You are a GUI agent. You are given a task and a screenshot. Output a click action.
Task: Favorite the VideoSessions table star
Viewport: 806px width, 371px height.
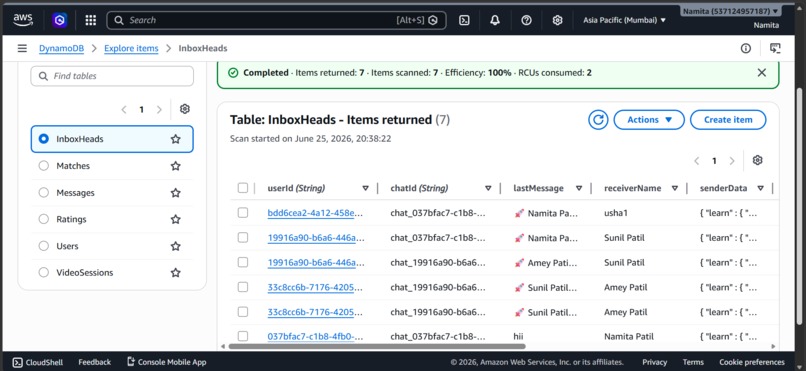(x=176, y=273)
